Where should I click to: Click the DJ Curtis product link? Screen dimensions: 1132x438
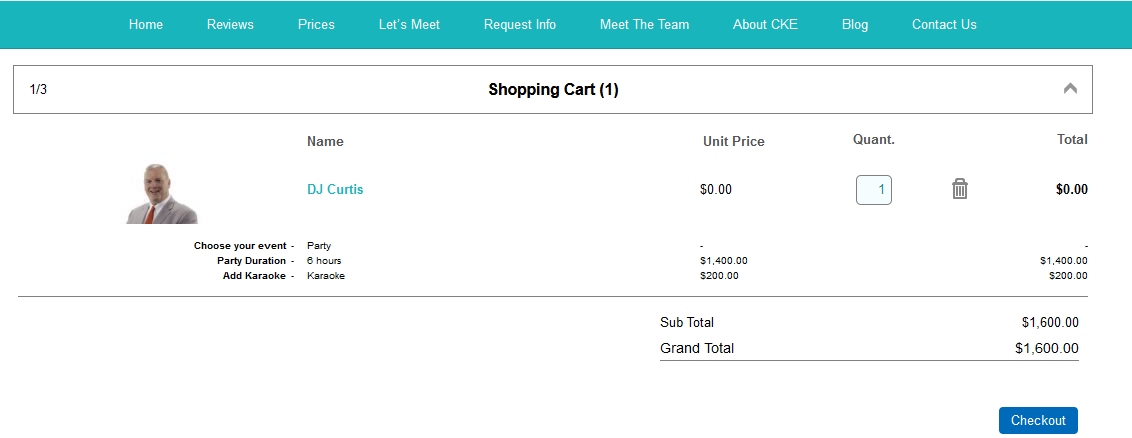pyautogui.click(x=335, y=189)
